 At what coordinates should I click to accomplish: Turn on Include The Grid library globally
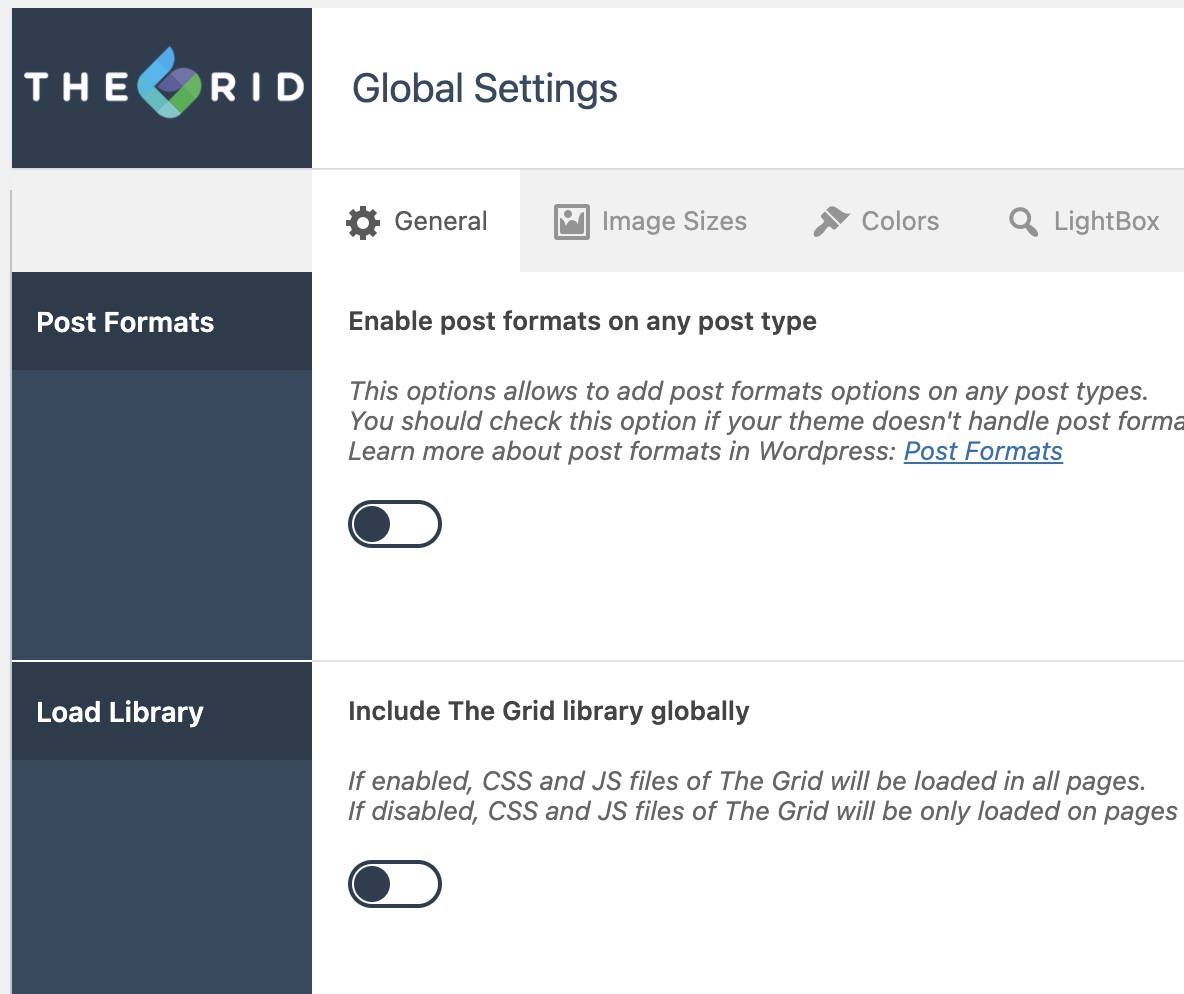pos(394,884)
